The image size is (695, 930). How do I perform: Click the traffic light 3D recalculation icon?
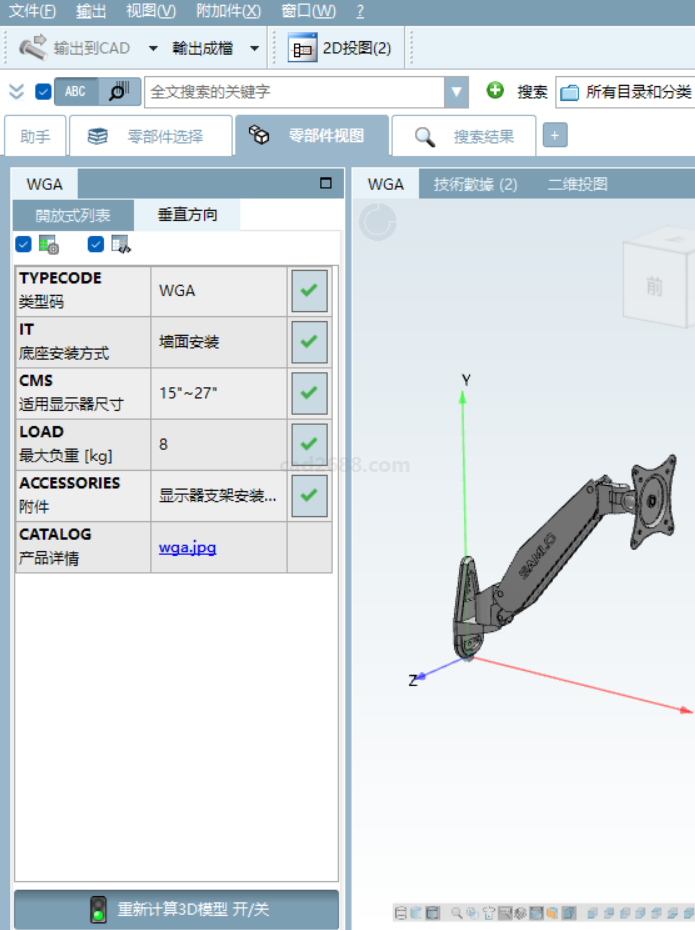pos(98,909)
